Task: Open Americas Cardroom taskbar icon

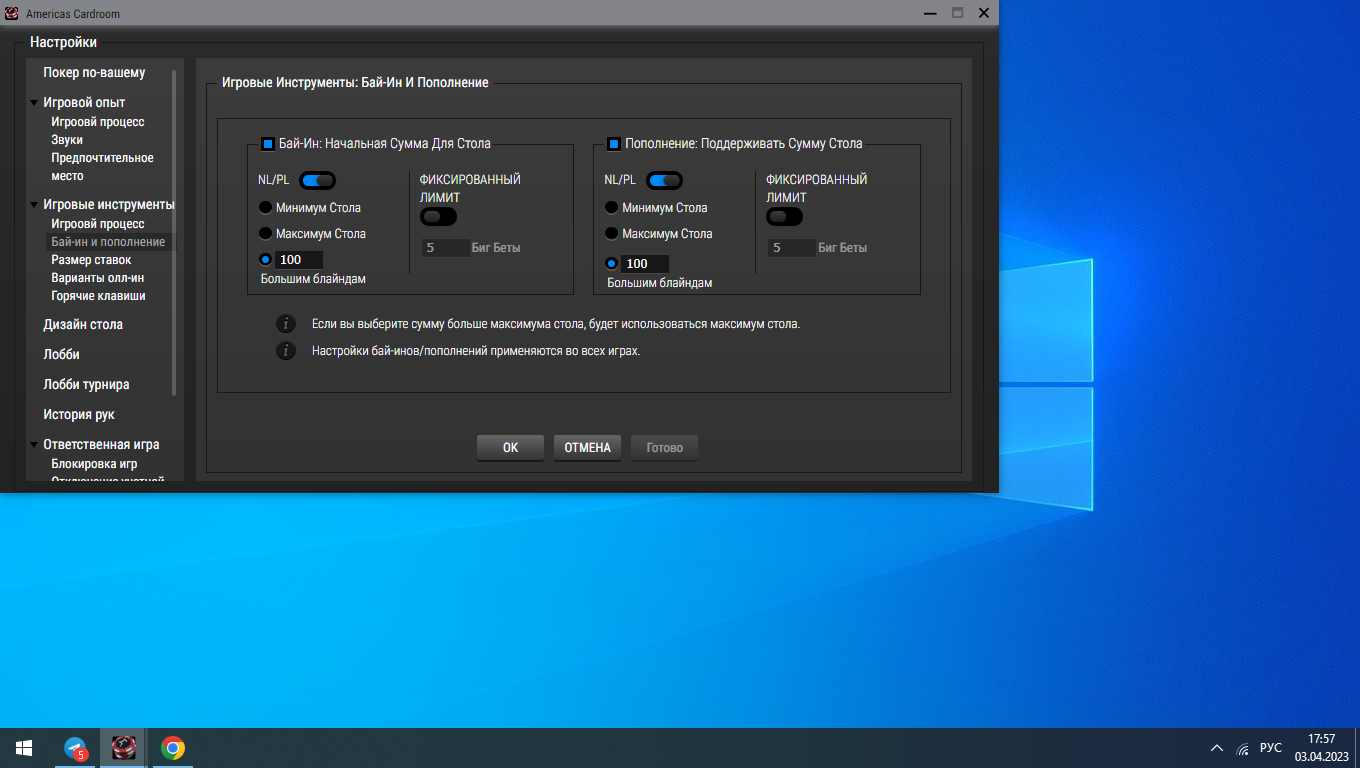Action: pyautogui.click(x=123, y=748)
